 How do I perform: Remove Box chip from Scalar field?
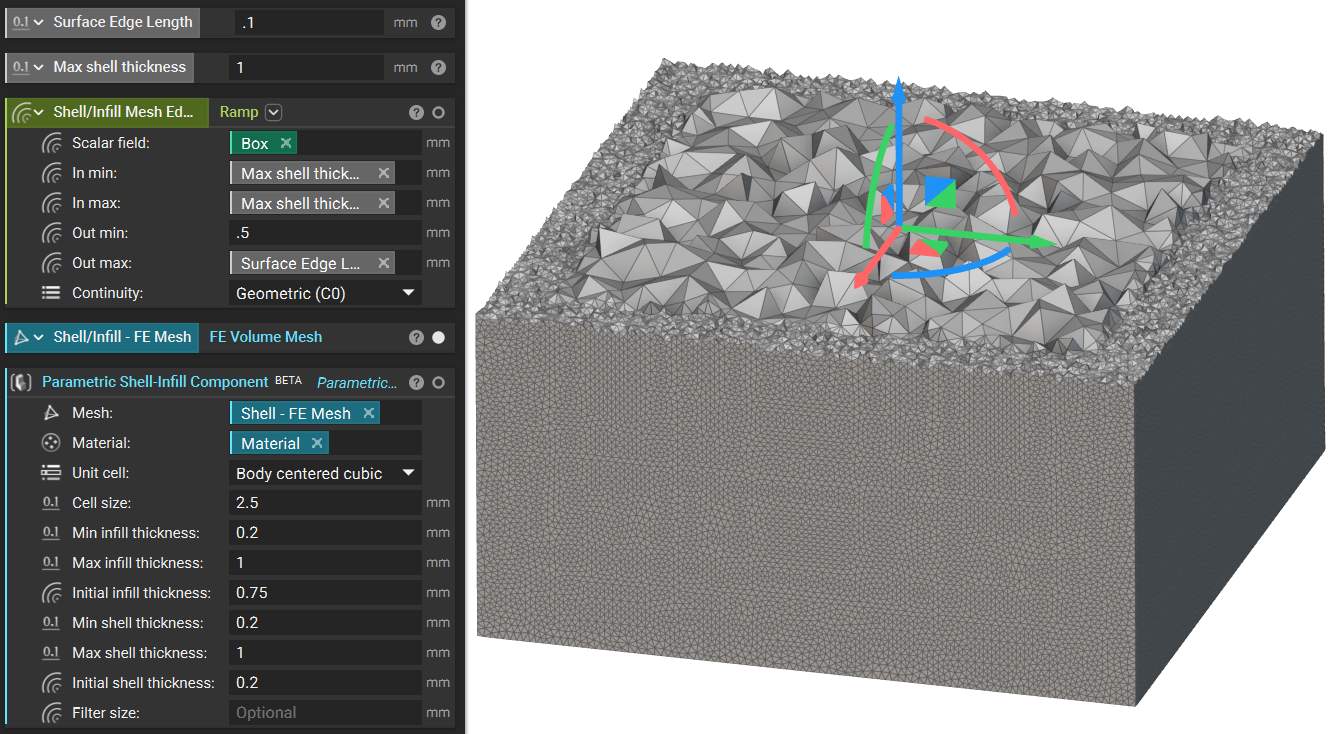pyautogui.click(x=286, y=143)
